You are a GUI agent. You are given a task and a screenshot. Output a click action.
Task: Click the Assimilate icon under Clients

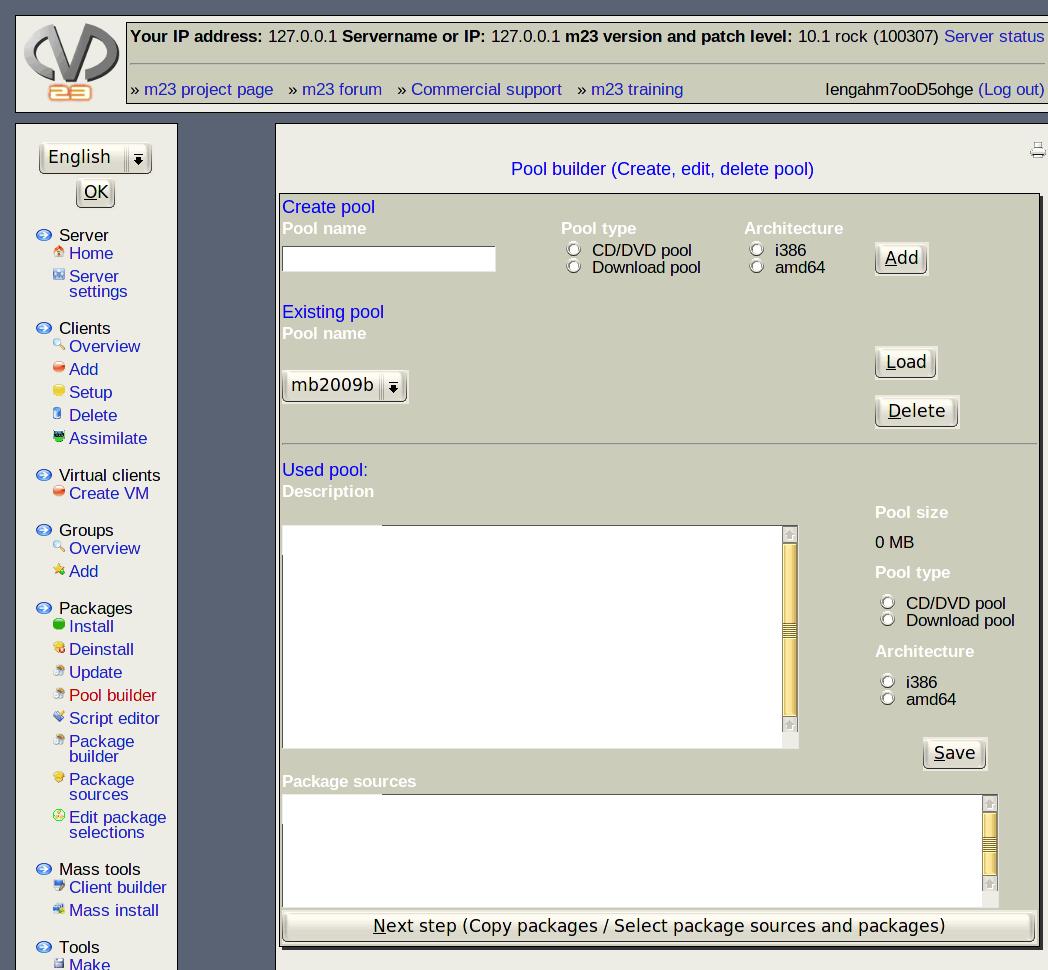click(59, 437)
